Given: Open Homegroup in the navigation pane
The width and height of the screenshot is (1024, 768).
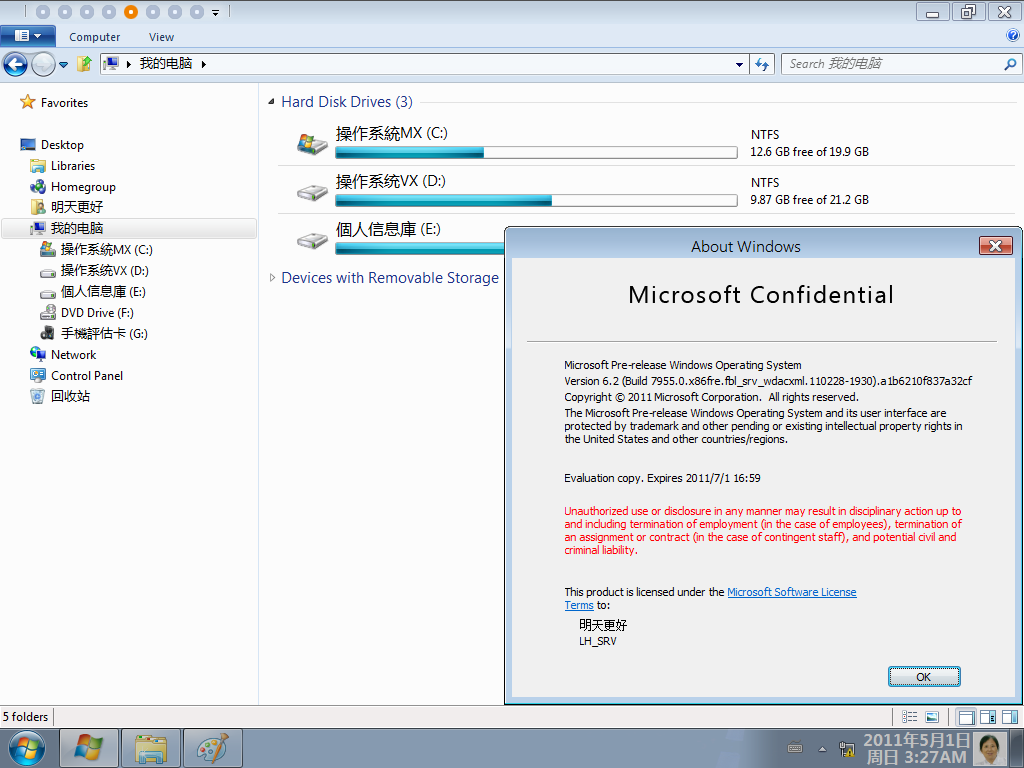Looking at the screenshot, I should click(83, 187).
